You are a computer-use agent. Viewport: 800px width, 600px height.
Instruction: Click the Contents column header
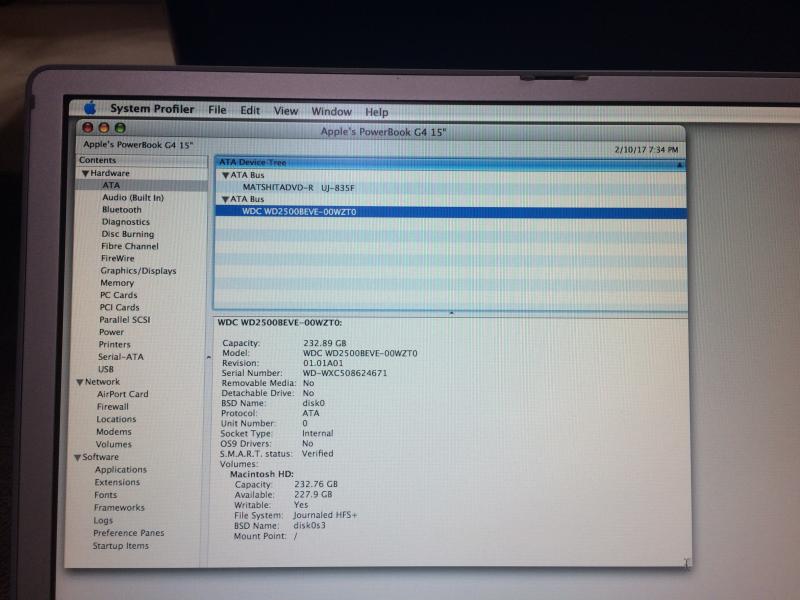142,160
